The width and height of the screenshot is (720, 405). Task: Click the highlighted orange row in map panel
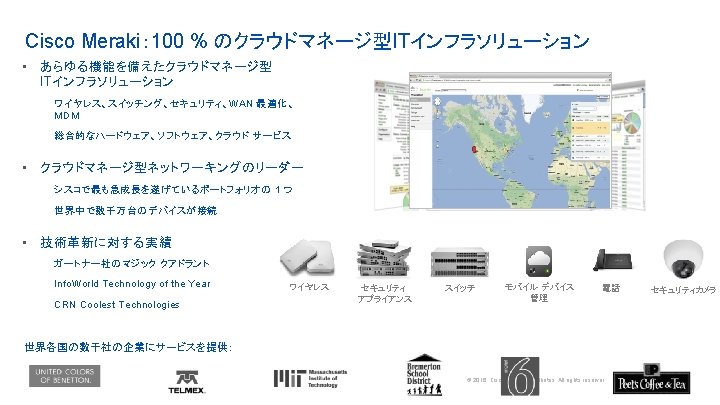591,128
